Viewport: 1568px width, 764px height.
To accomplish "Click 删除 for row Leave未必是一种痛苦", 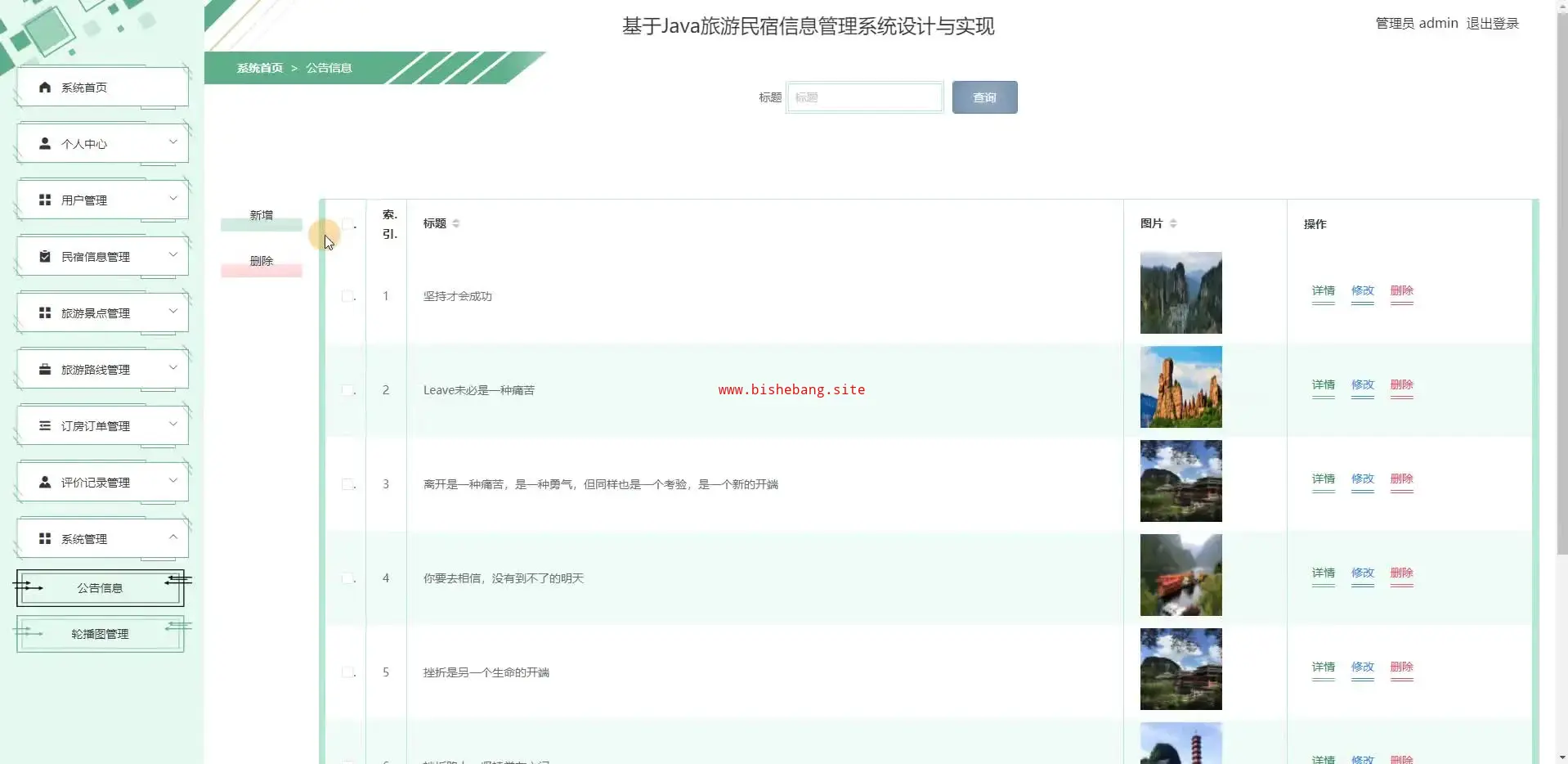I will pyautogui.click(x=1402, y=385).
